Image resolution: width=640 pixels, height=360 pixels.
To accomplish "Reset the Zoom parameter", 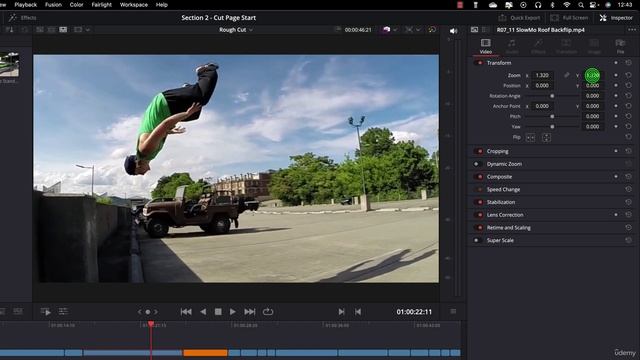I will click(629, 76).
